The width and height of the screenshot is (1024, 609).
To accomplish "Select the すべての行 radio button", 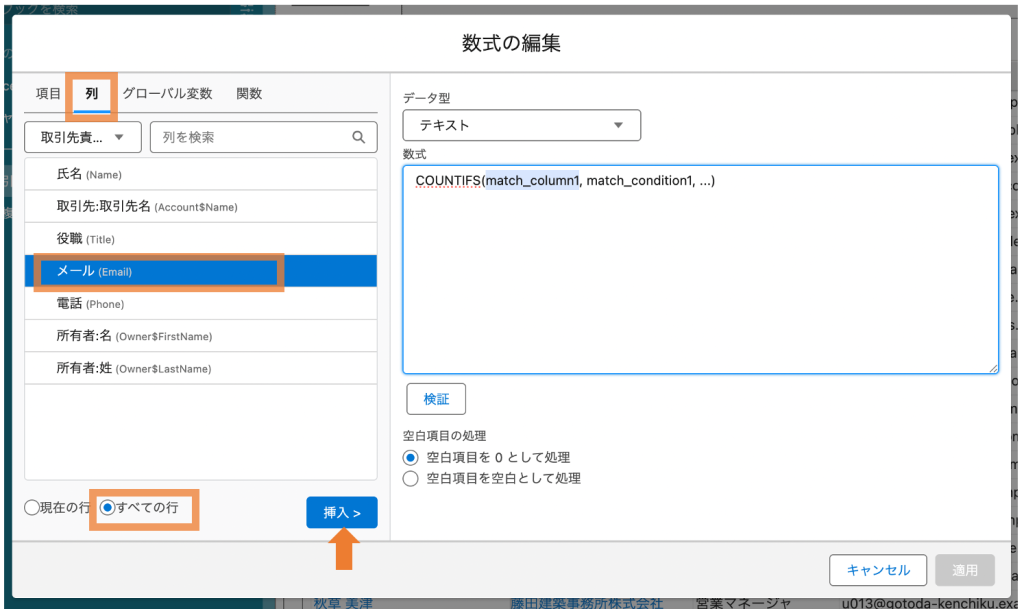I will (108, 508).
